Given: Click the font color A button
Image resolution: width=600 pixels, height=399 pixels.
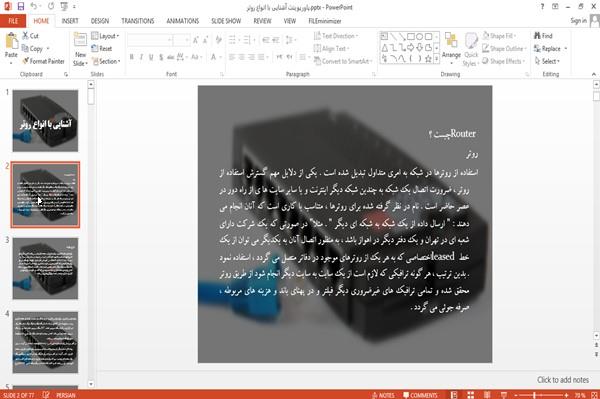Looking at the screenshot, I should (214, 57).
